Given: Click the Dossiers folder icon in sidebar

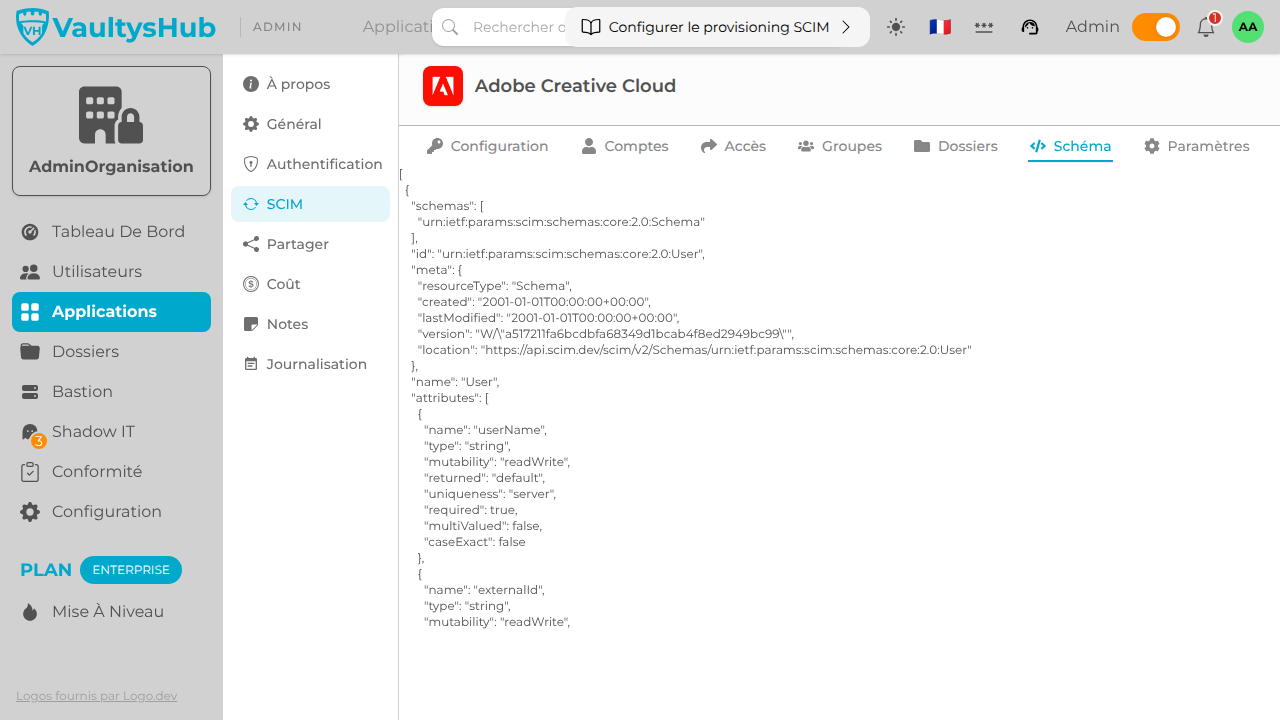Looking at the screenshot, I should click(30, 352).
